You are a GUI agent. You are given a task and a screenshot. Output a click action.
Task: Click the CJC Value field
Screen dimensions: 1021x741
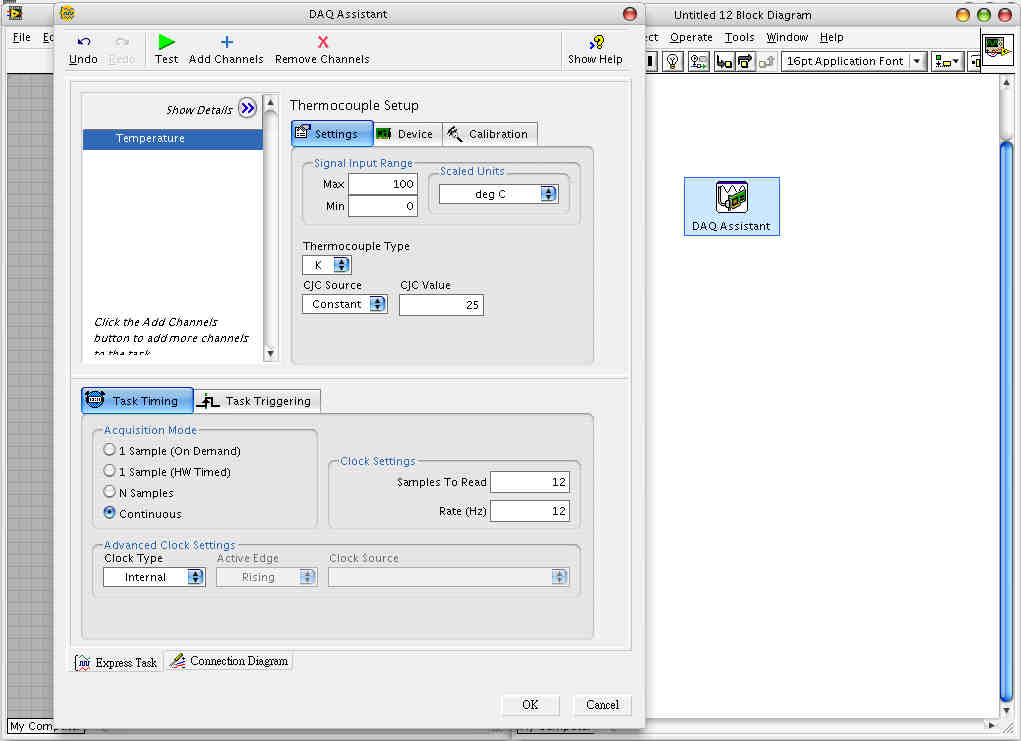point(441,305)
